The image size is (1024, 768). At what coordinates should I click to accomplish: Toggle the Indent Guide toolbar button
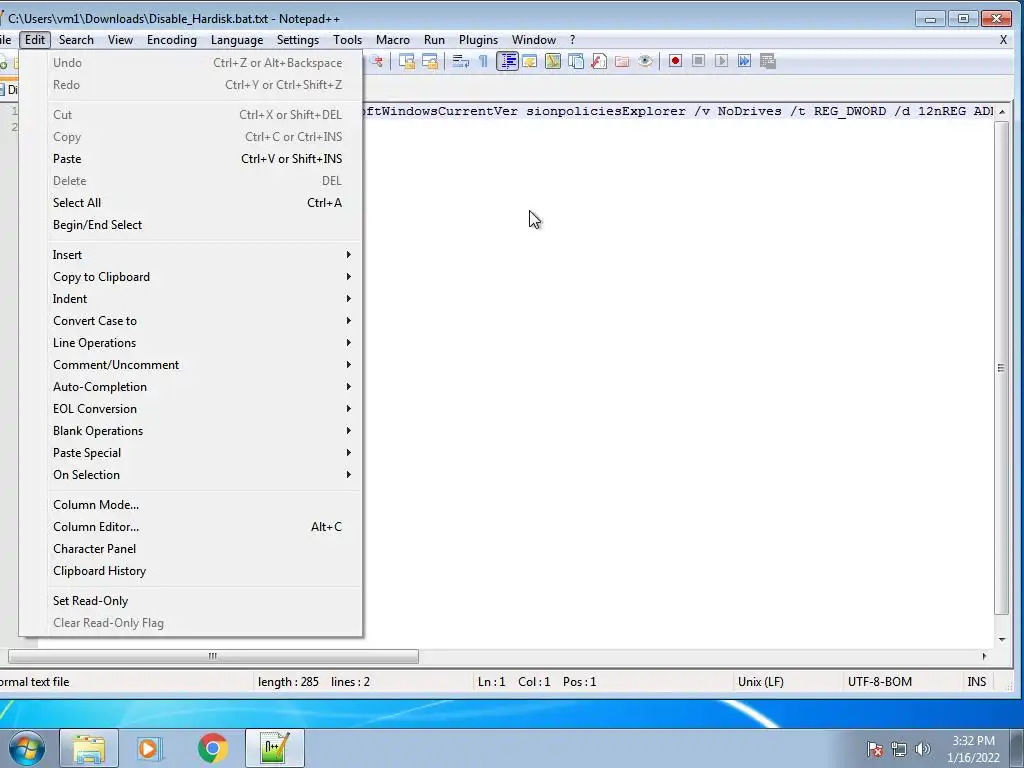[x=507, y=61]
